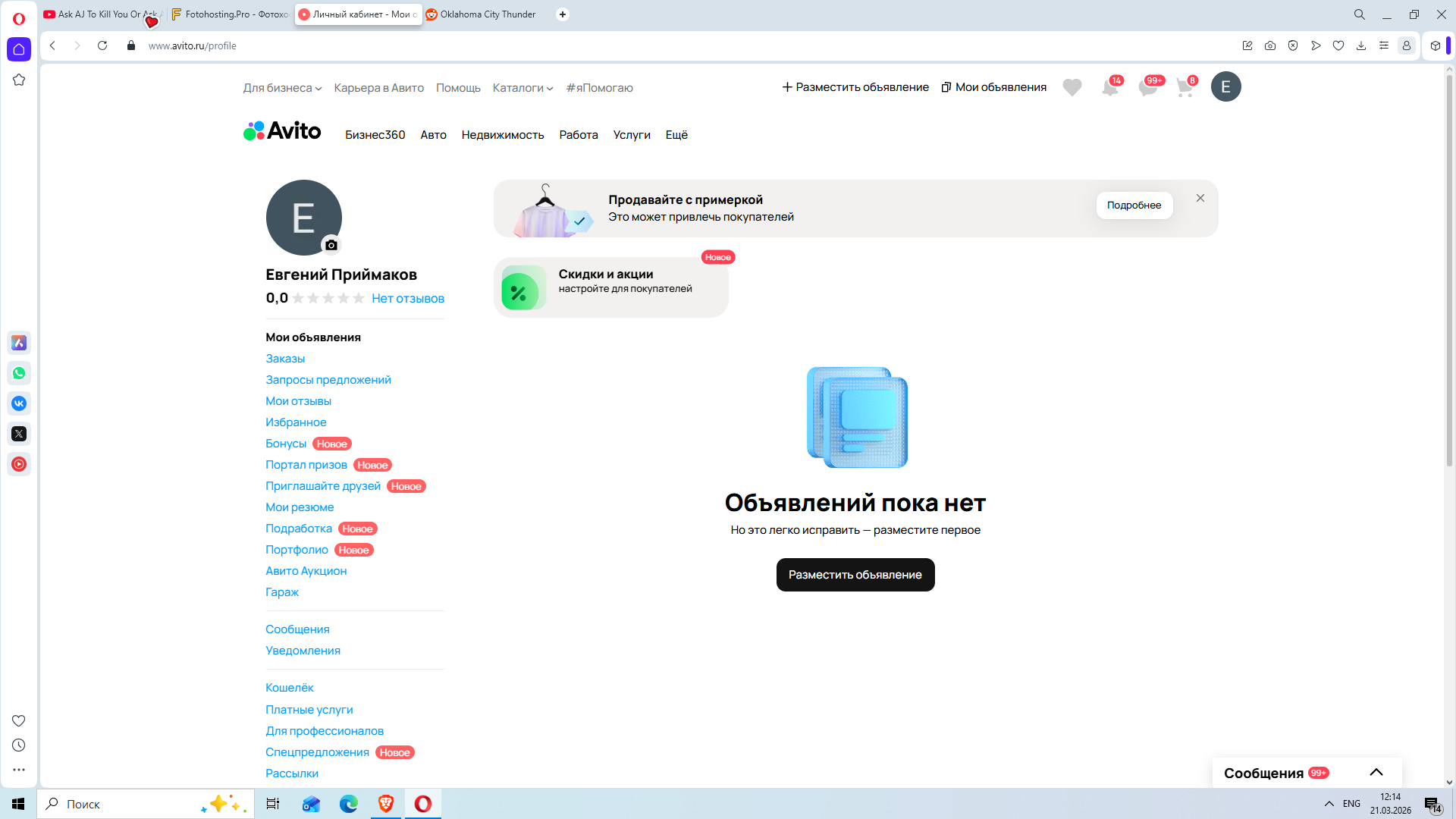Open WhatsApp in Opera sidebar

pos(19,373)
